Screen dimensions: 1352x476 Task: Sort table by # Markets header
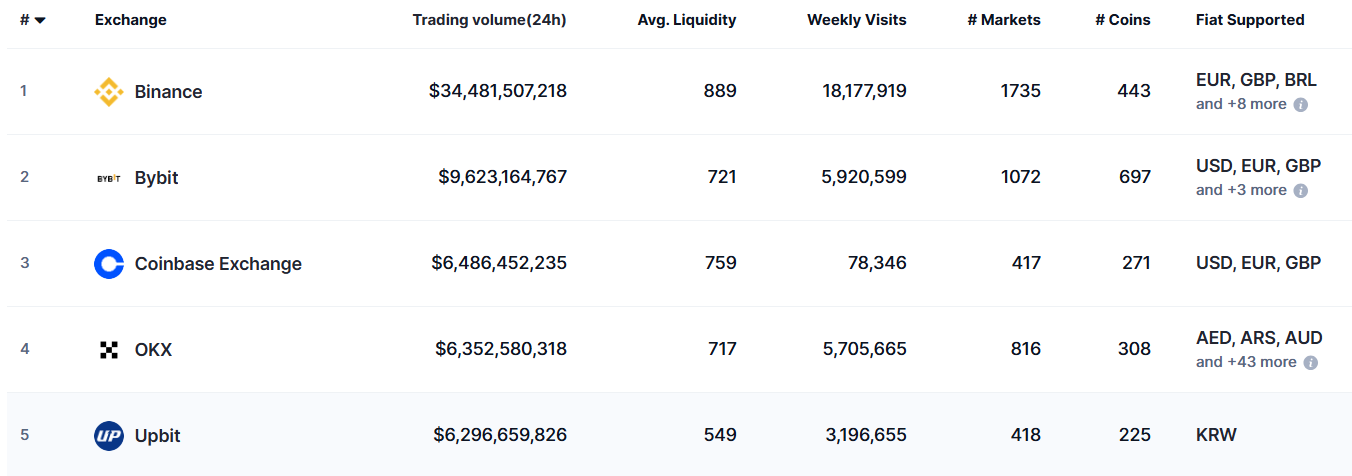pyautogui.click(x=1003, y=20)
